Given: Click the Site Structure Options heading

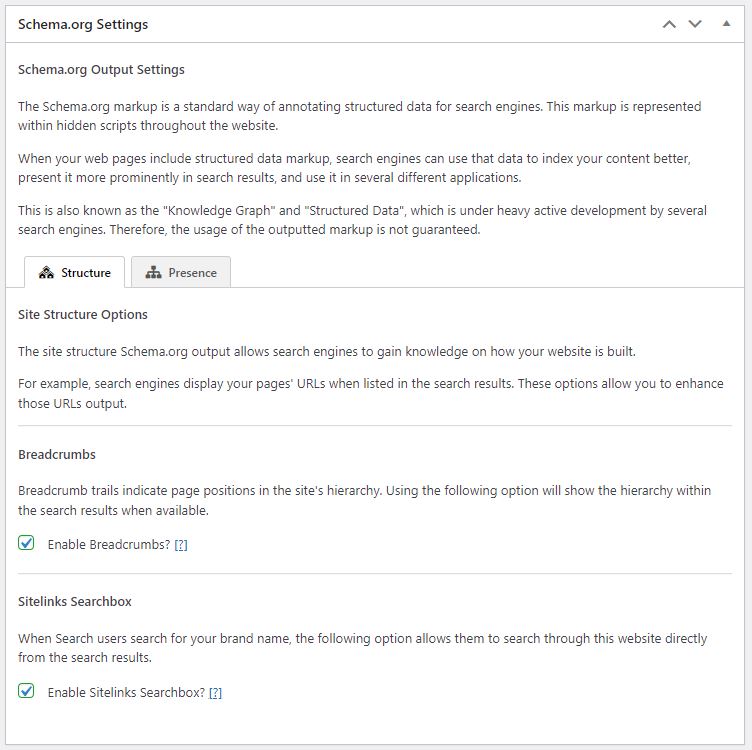Looking at the screenshot, I should (83, 314).
